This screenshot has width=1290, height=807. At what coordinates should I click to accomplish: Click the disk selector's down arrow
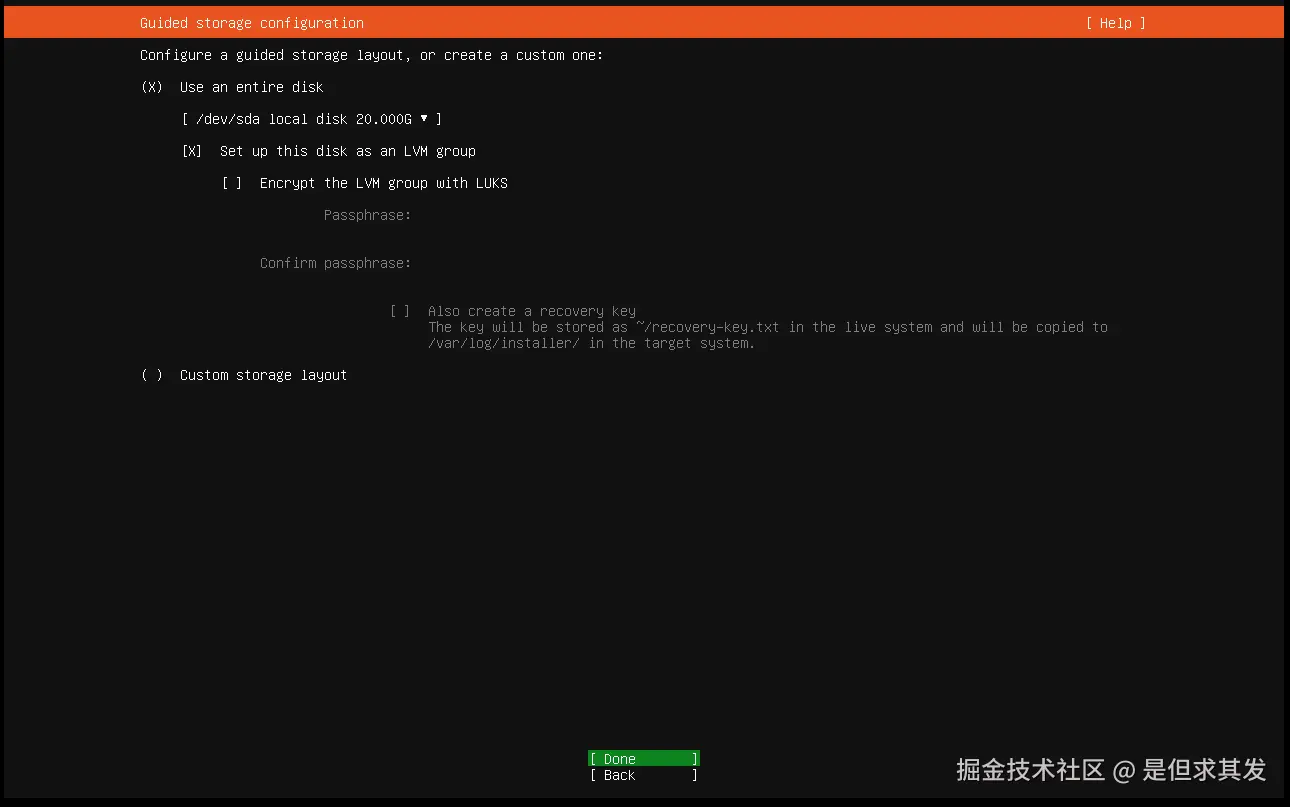coord(425,119)
